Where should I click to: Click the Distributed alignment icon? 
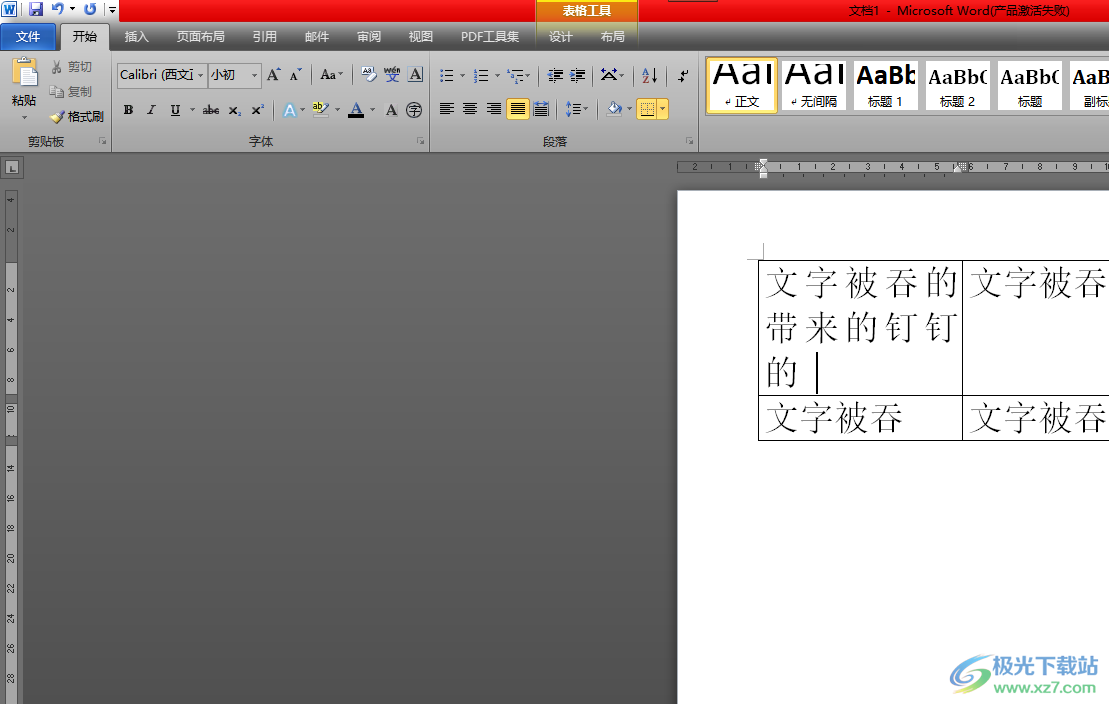pos(541,109)
